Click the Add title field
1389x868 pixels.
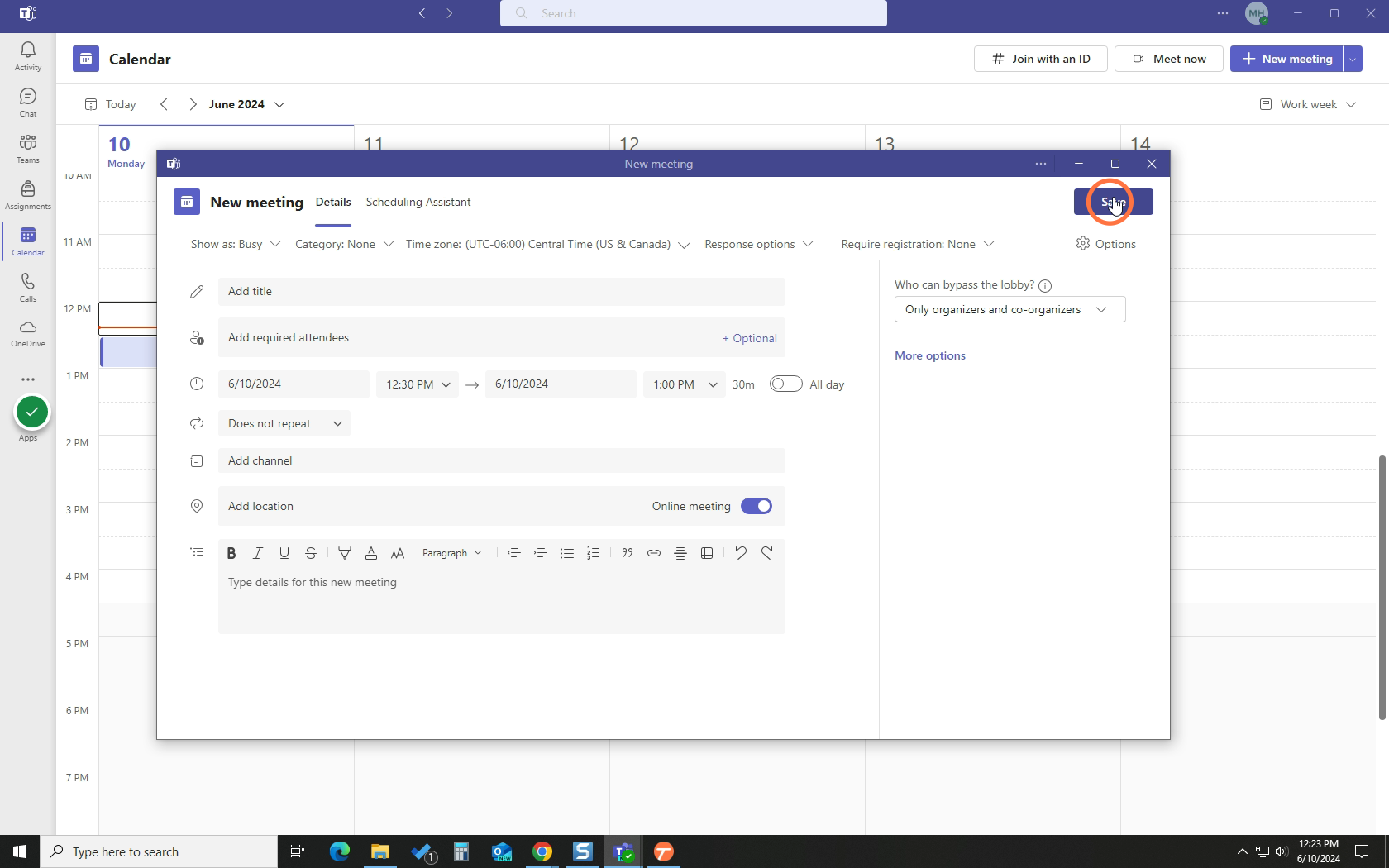pos(502,291)
